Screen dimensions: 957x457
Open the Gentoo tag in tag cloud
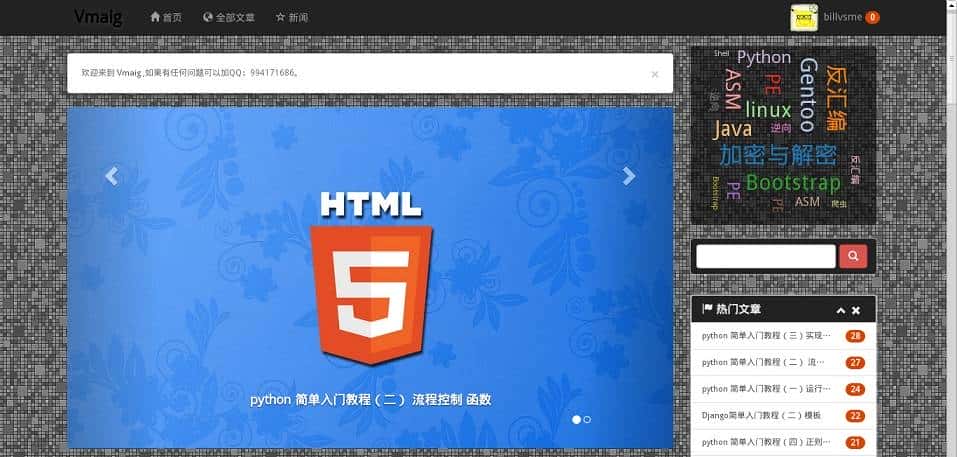tap(808, 95)
